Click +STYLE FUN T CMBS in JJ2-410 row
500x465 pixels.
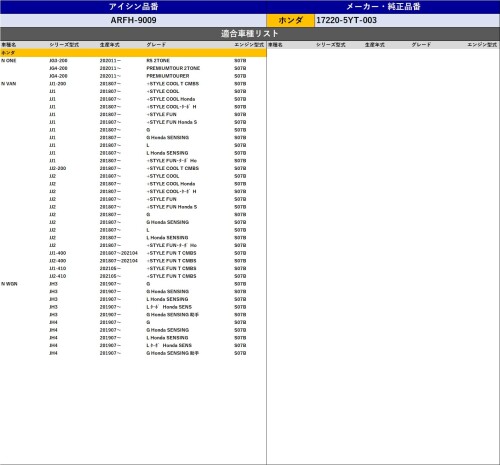171,276
